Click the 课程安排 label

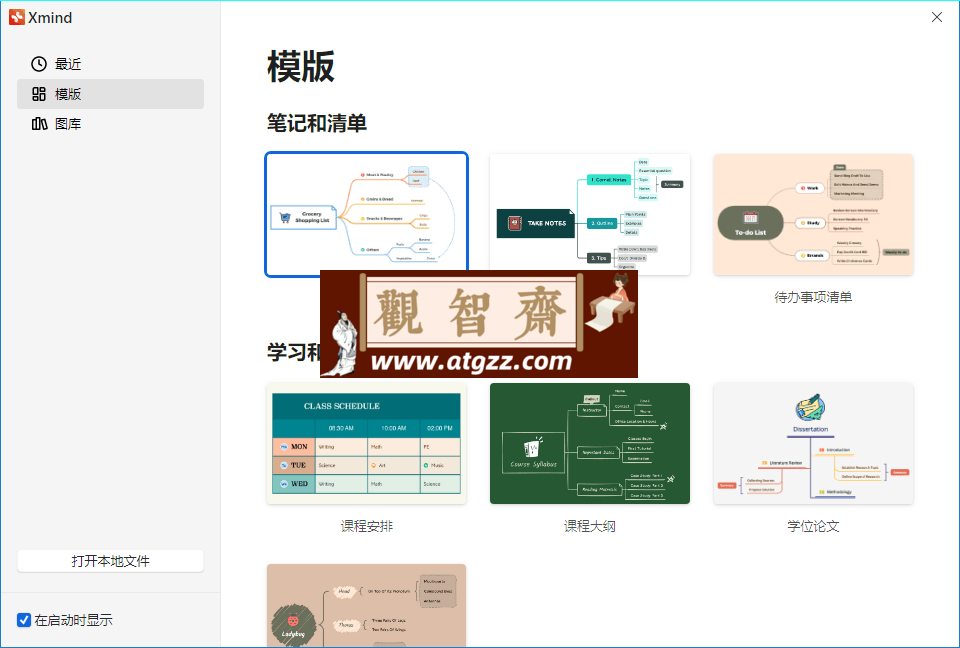click(x=366, y=526)
